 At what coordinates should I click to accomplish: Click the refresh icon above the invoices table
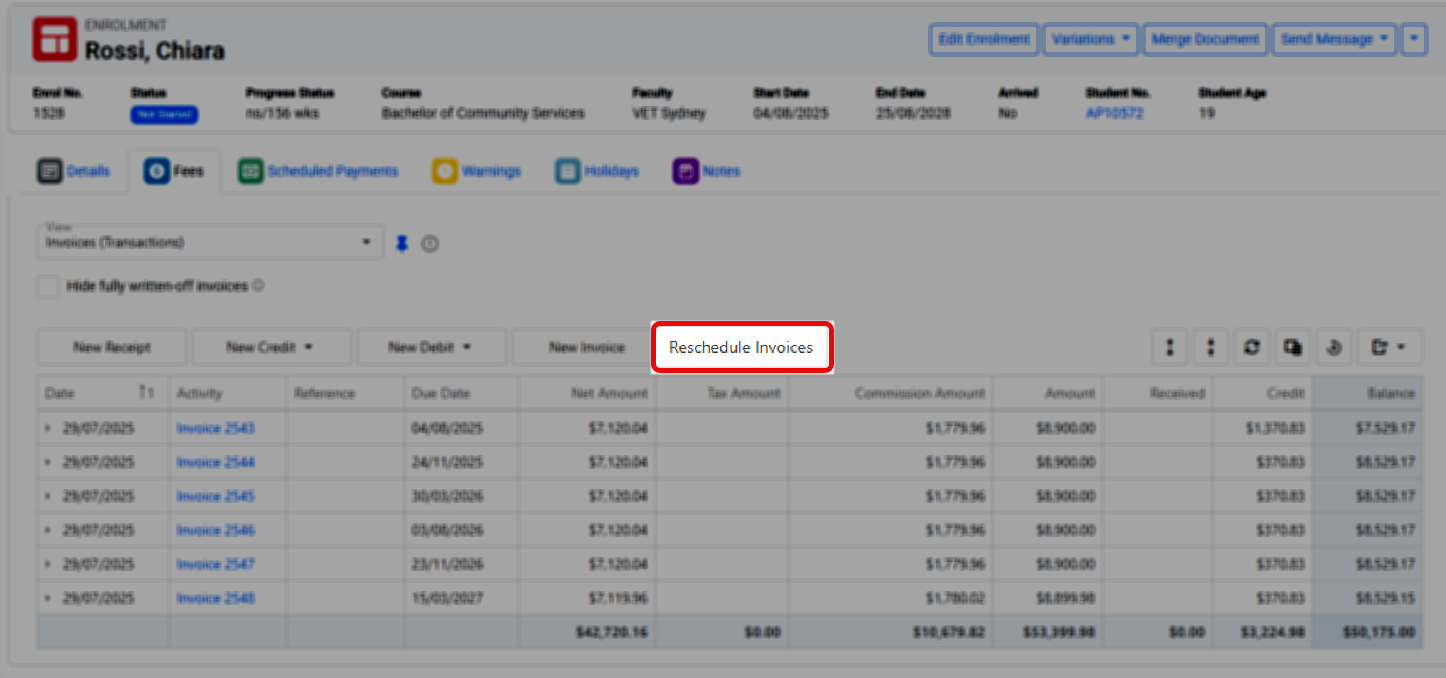(1251, 348)
